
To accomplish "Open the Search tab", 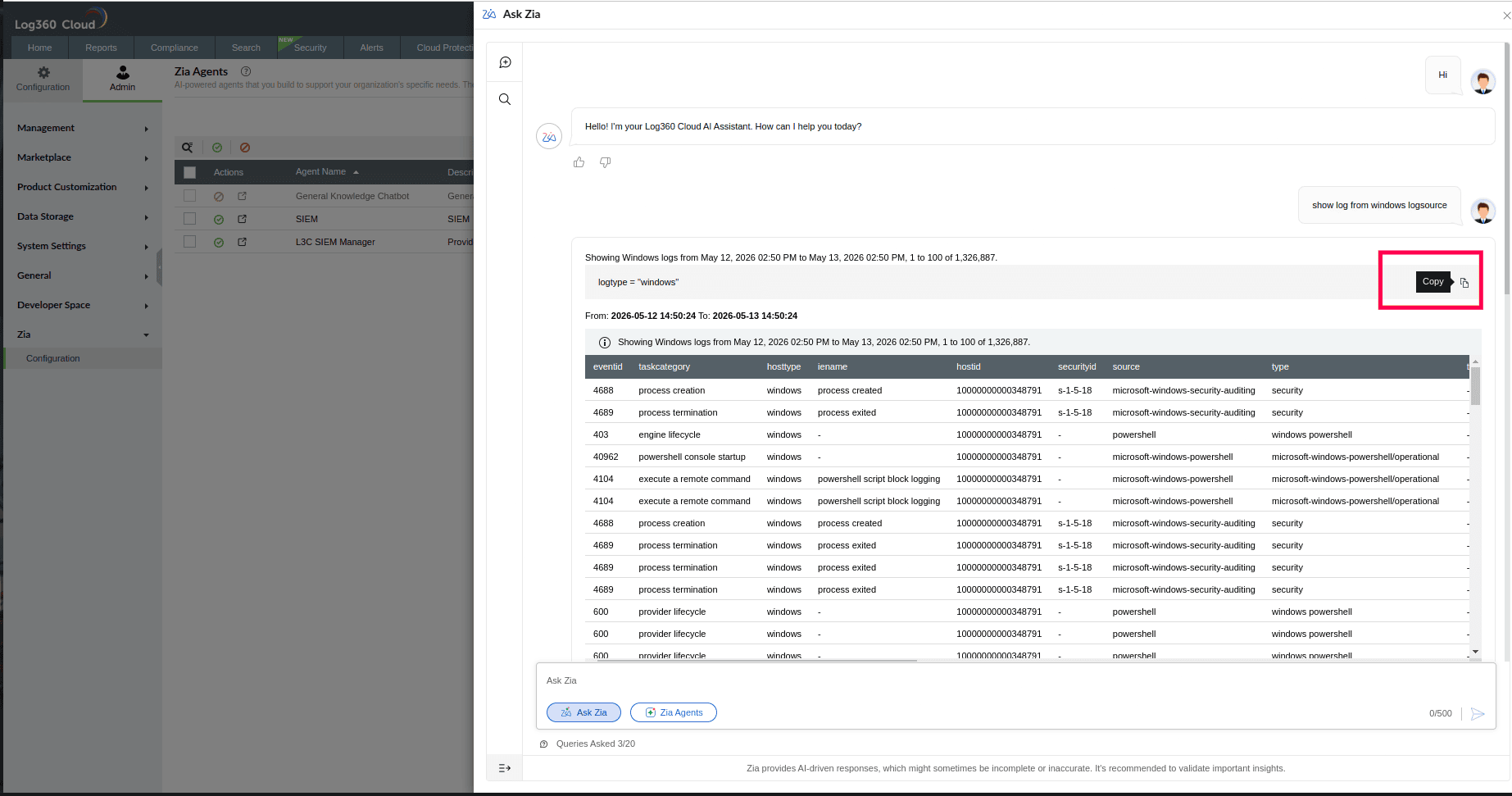I will 246,48.
